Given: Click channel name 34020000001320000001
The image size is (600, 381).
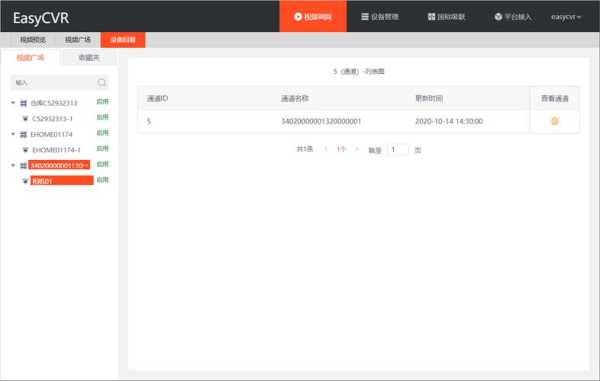Looking at the screenshot, I should [x=321, y=121].
